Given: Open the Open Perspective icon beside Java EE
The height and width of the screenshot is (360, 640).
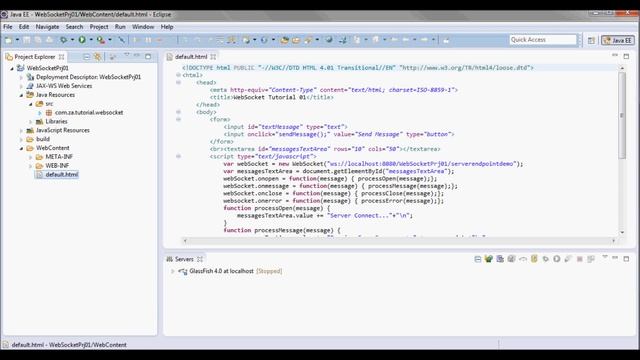Looking at the screenshot, I should click(591, 40).
